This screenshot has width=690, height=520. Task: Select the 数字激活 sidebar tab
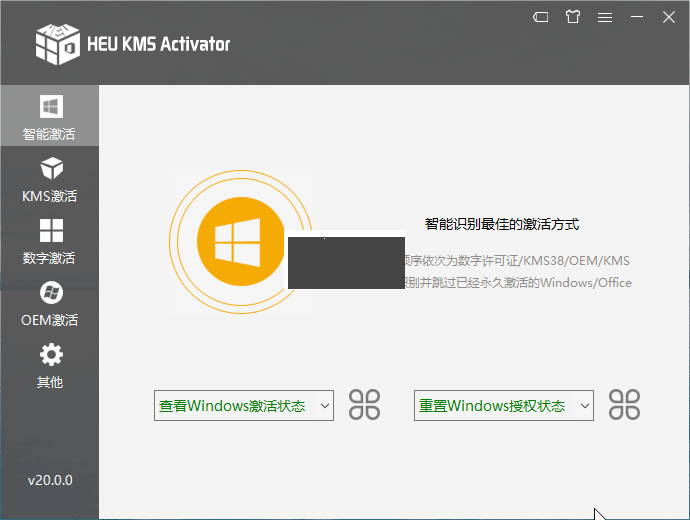(49, 241)
